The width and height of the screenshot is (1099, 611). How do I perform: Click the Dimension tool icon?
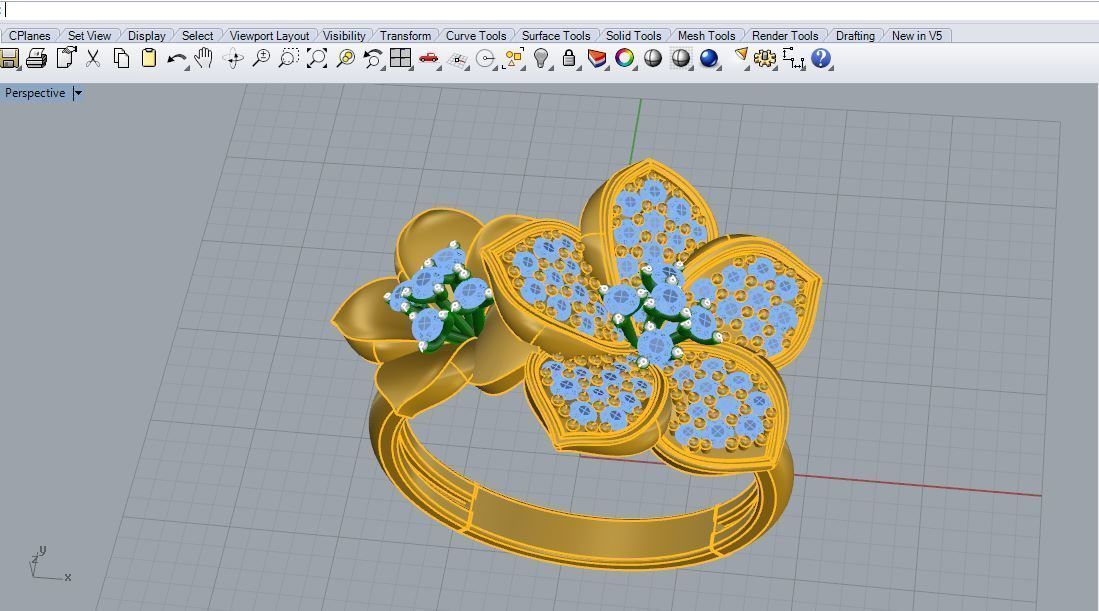point(793,59)
